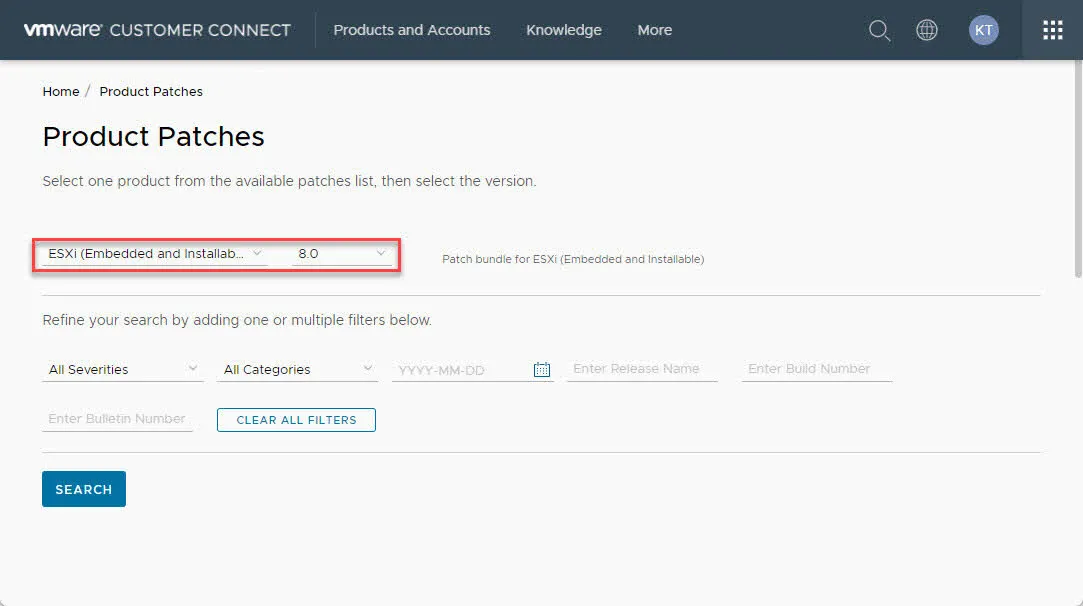Screen dimensions: 1083x606
Task: Open the More menu
Action: point(654,30)
